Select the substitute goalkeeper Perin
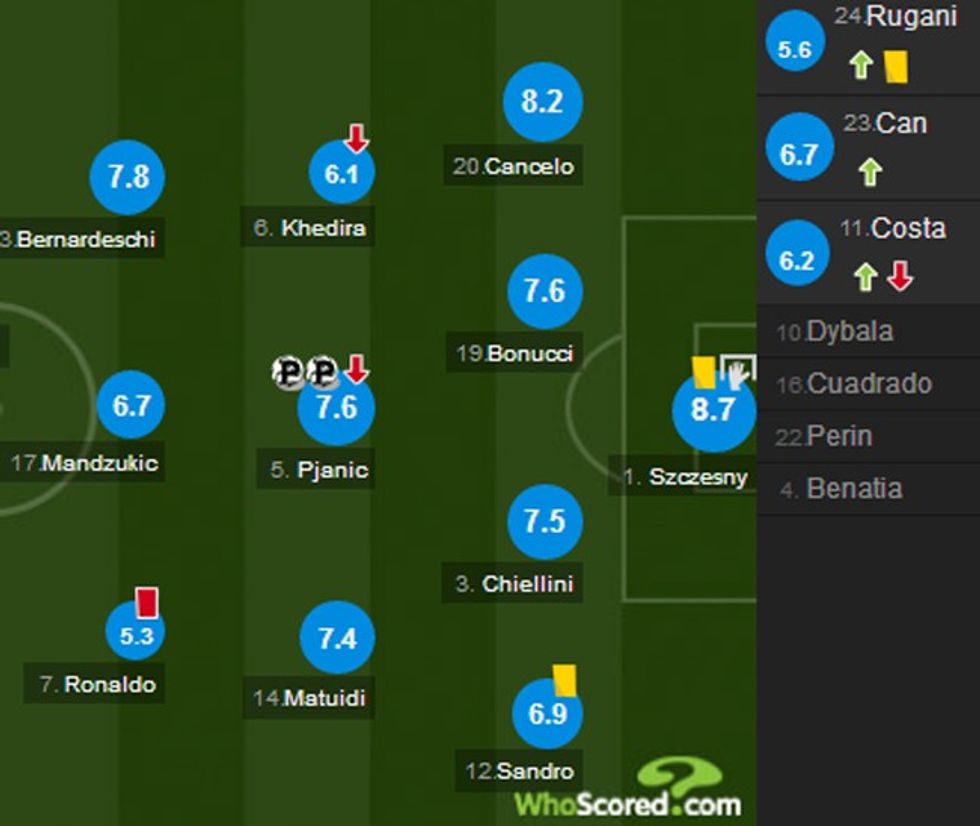 pos(838,436)
